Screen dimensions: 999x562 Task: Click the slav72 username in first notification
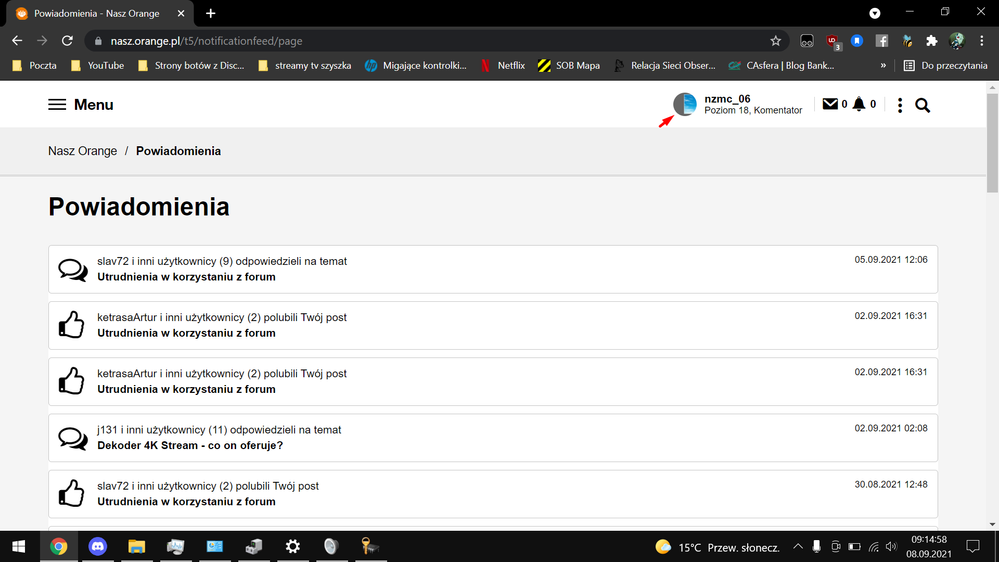(x=113, y=261)
